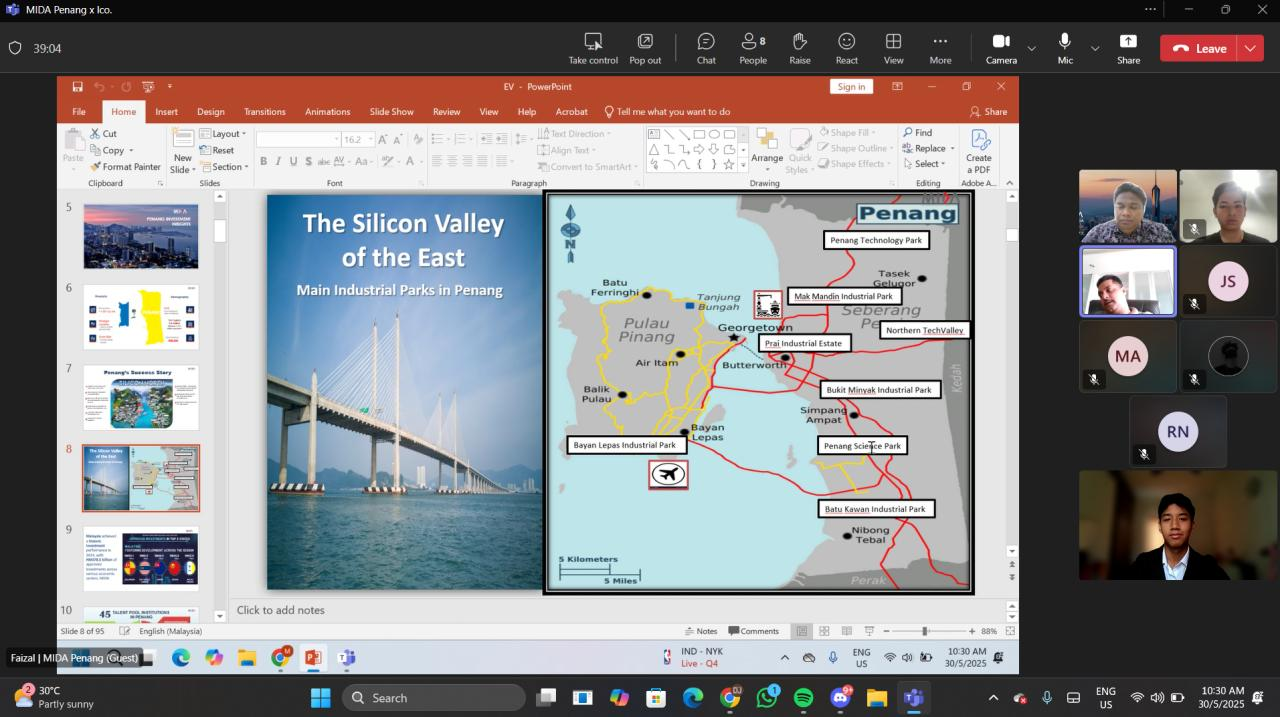Open the React emoji picker

pos(846,47)
